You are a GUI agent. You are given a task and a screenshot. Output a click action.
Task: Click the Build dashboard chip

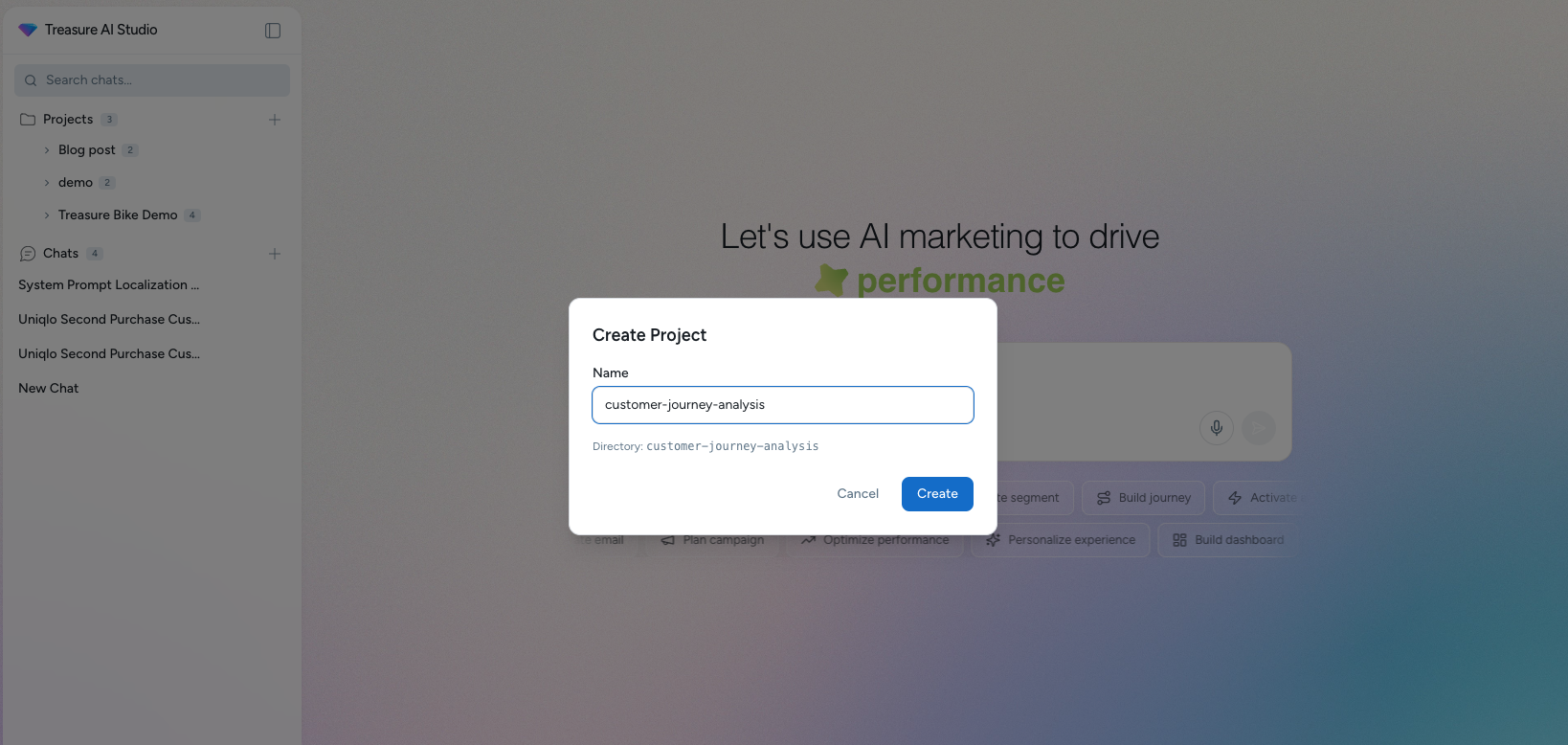pyautogui.click(x=1228, y=540)
